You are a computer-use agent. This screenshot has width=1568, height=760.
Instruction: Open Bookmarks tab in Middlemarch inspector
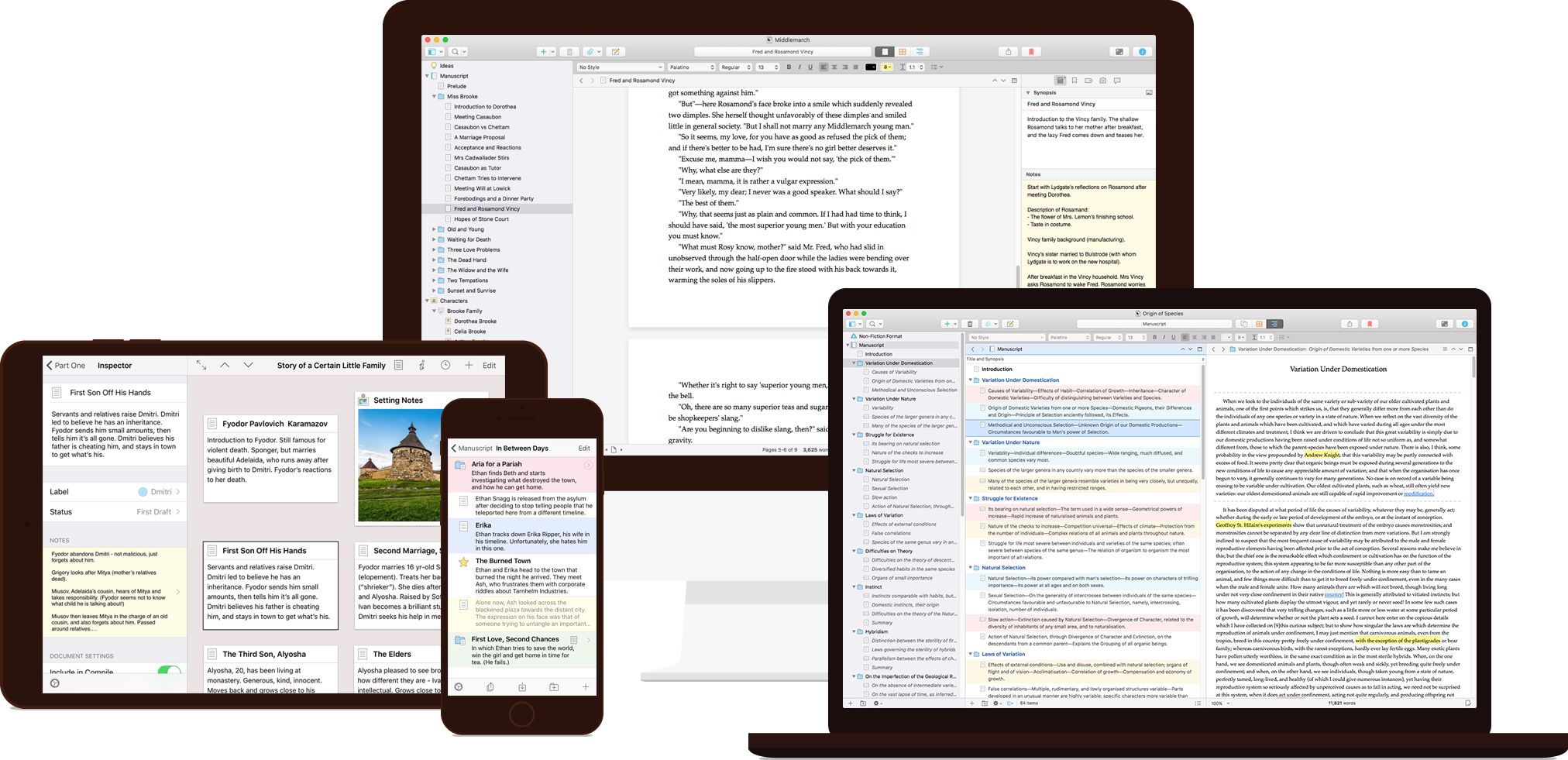pyautogui.click(x=1075, y=81)
